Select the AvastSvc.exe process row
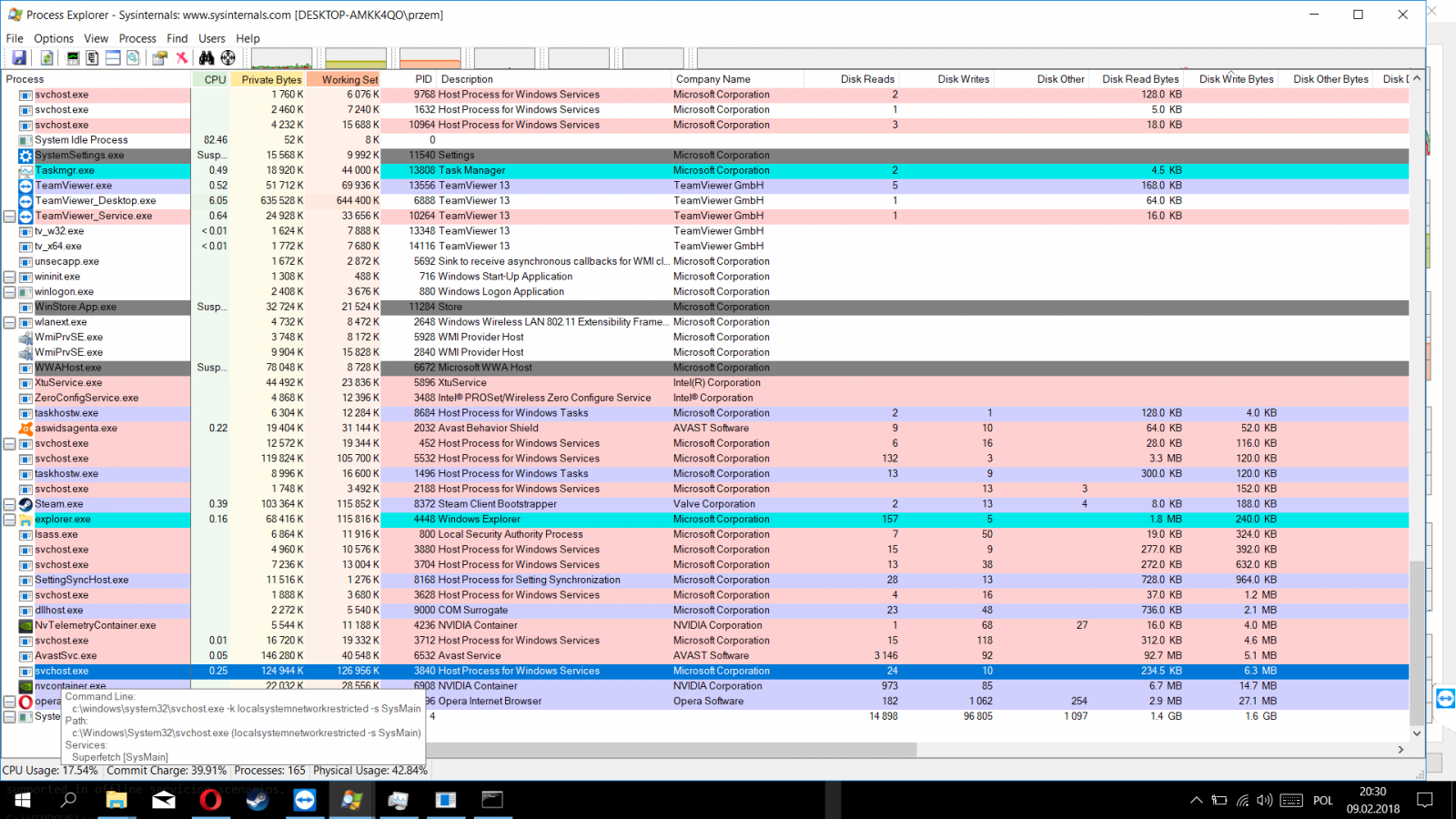 705,656
